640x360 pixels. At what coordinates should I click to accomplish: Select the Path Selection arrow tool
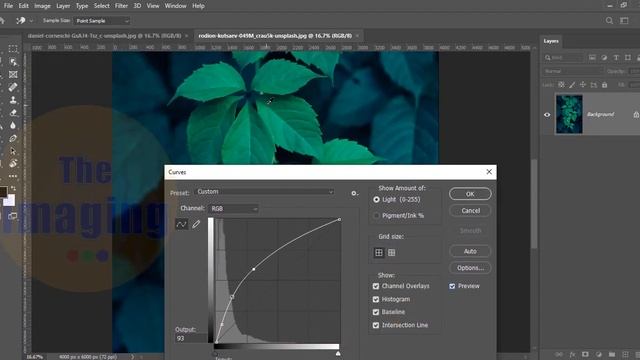click(x=13, y=151)
